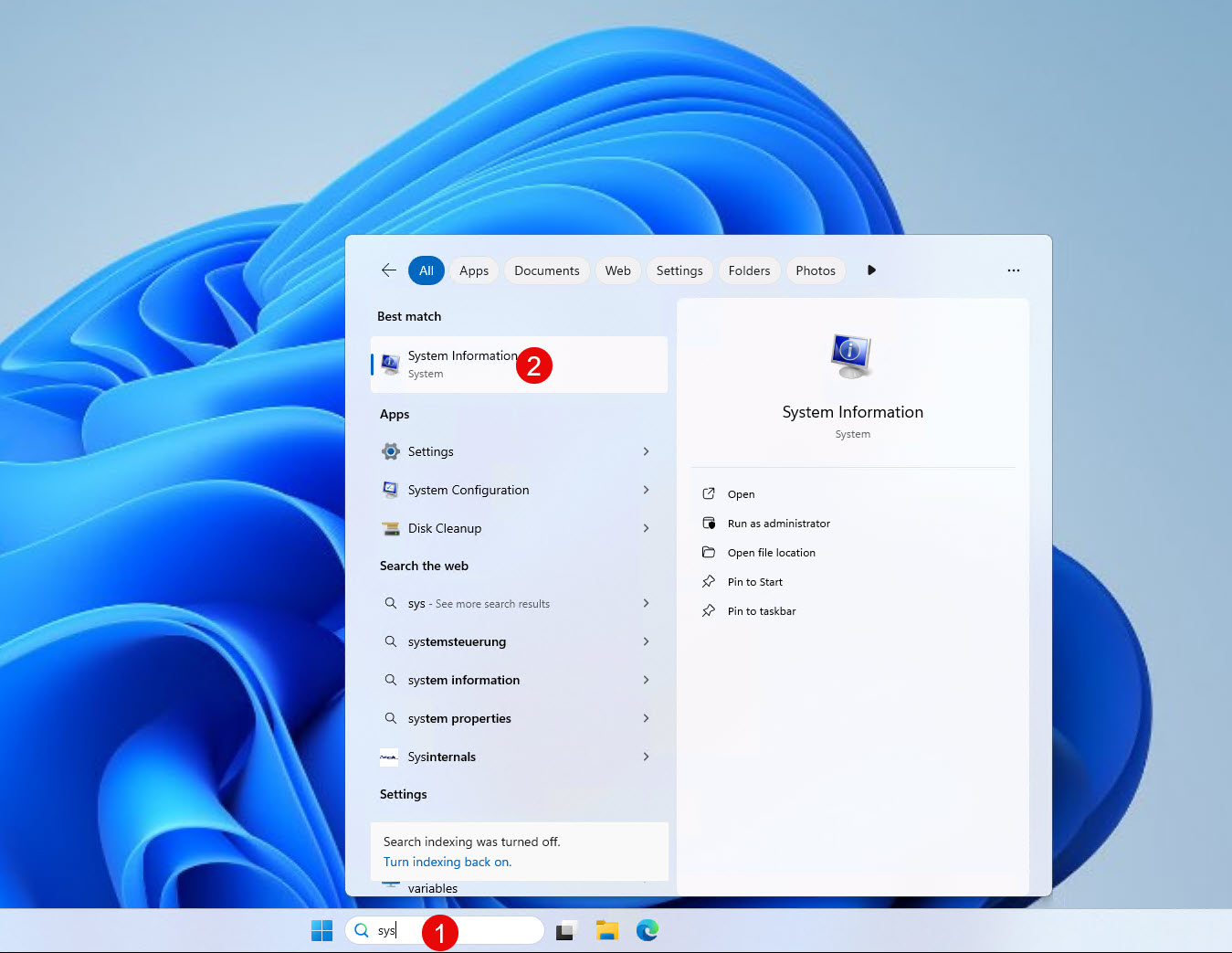1232x953 pixels.
Task: Click the Windows Start button
Action: click(321, 930)
